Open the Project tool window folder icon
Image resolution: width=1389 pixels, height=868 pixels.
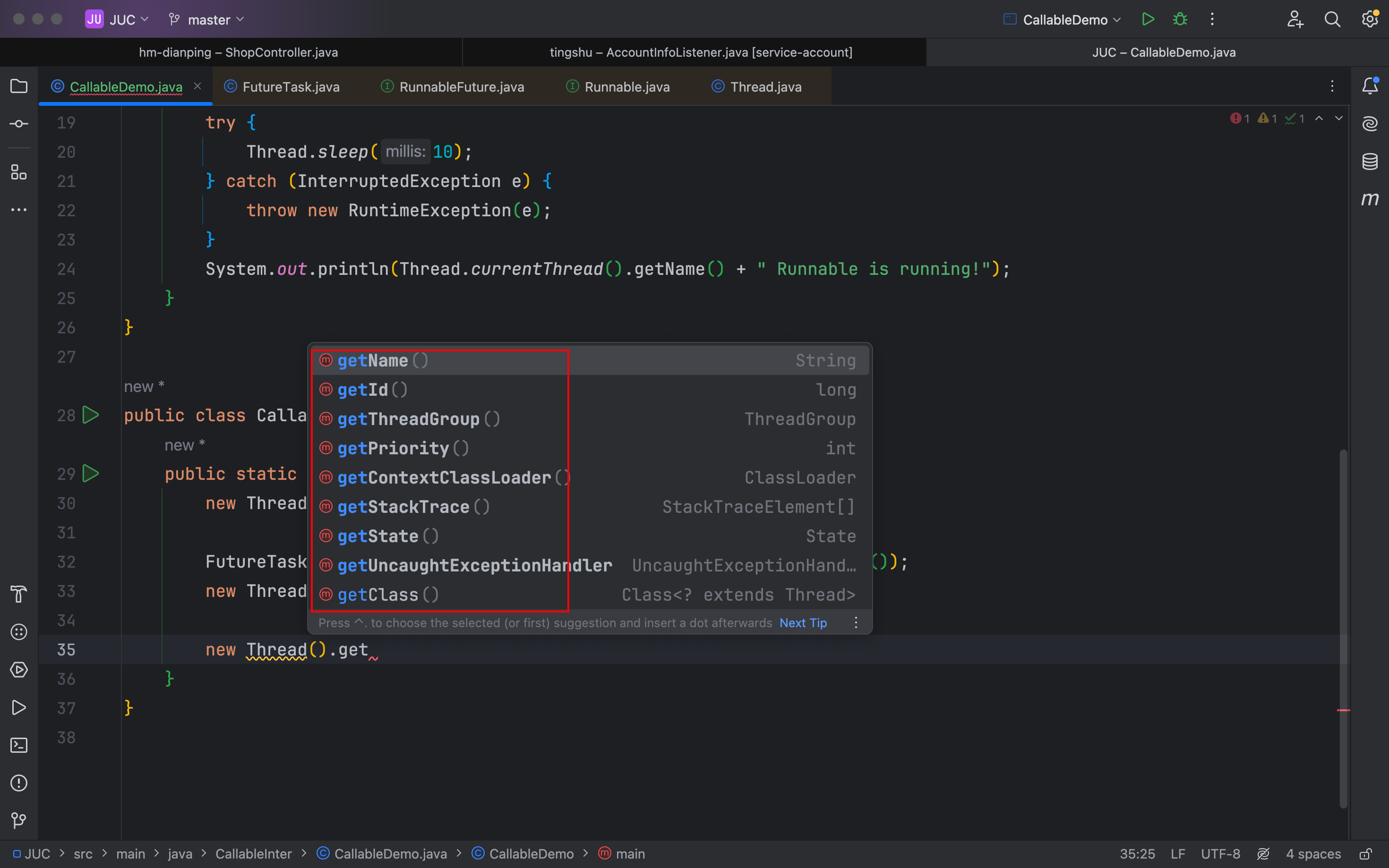(19, 86)
